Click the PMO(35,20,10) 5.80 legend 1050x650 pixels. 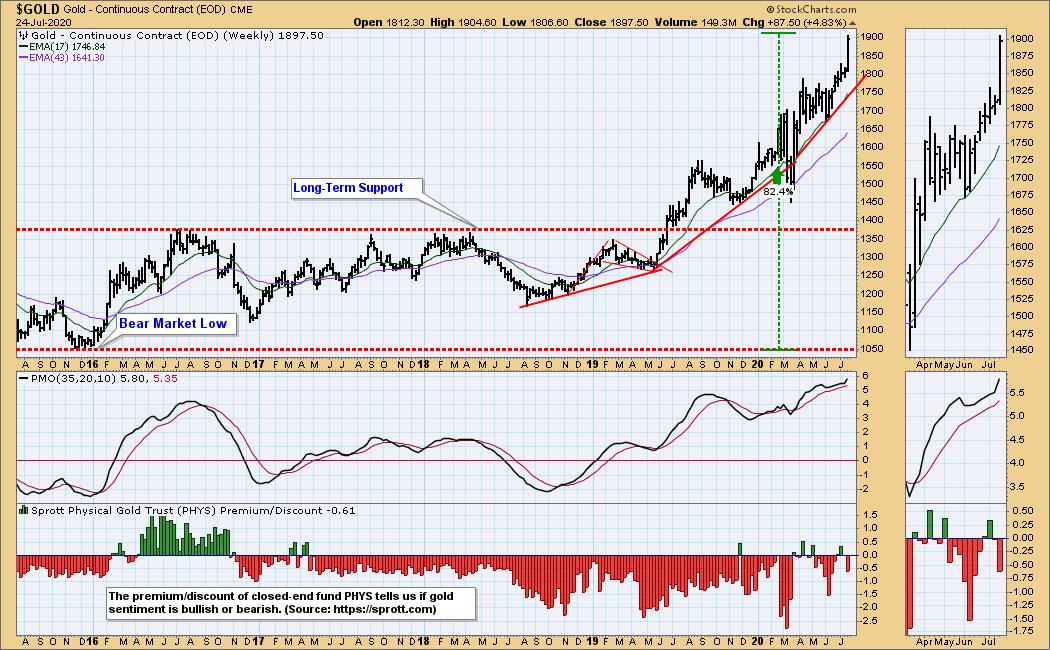83,378
